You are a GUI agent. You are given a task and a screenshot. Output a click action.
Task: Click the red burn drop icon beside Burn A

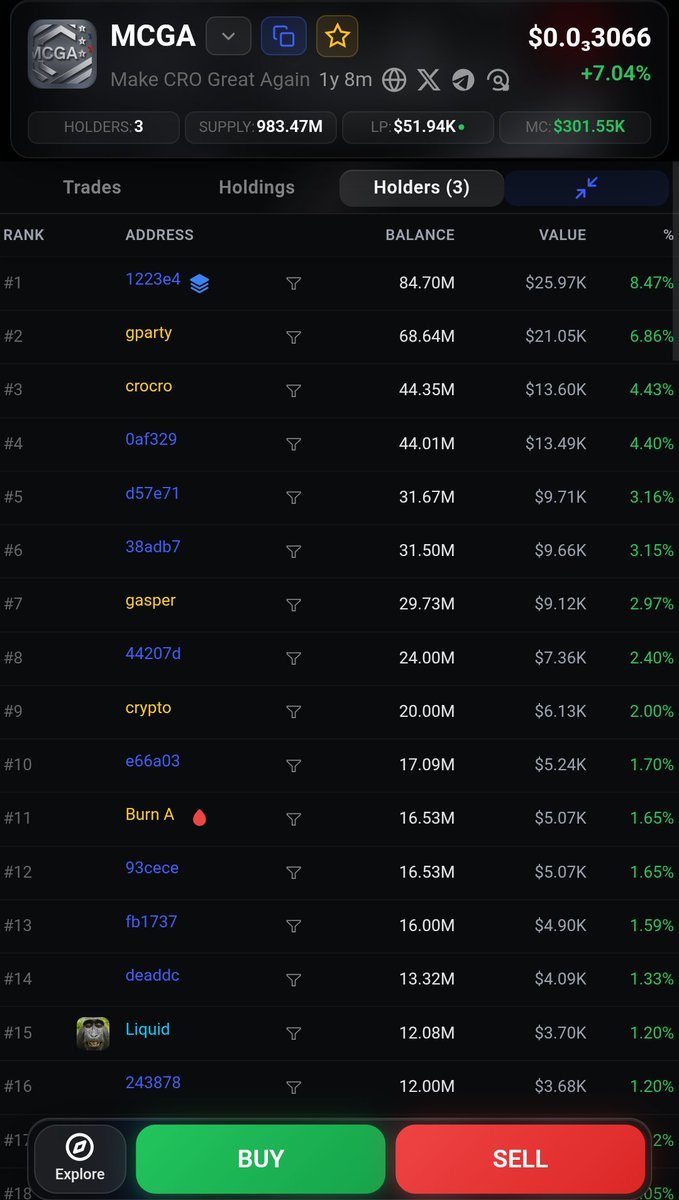pos(199,818)
